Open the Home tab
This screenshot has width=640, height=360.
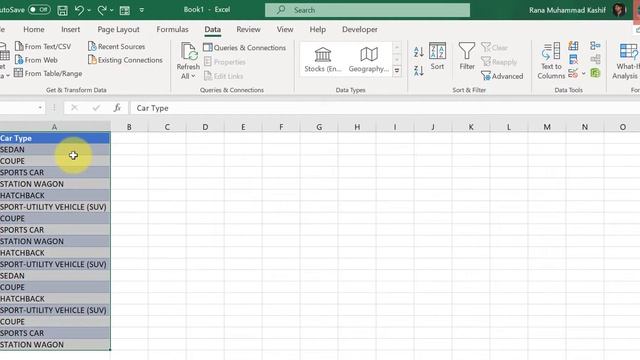[34, 29]
